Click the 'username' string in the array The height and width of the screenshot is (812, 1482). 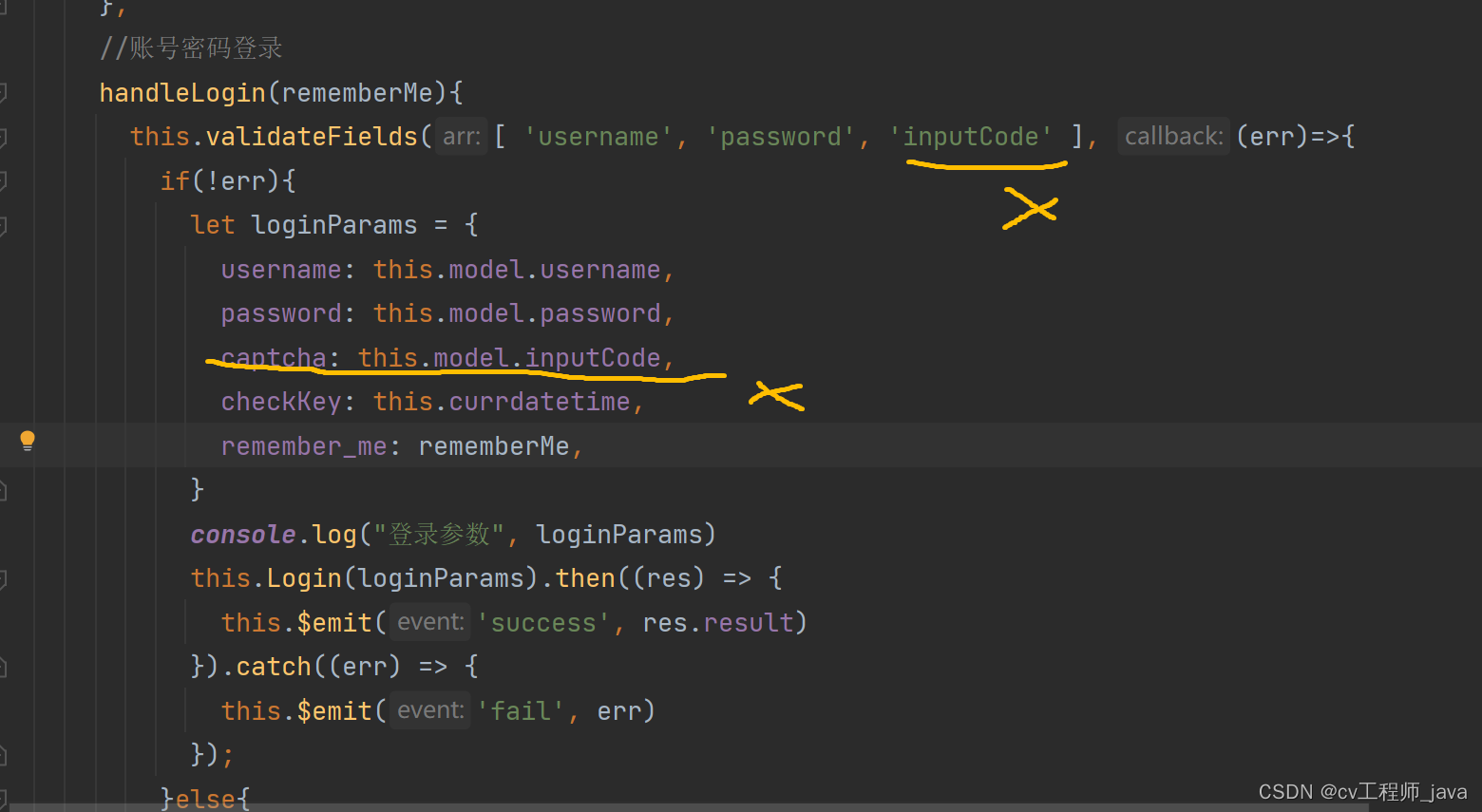[598, 137]
